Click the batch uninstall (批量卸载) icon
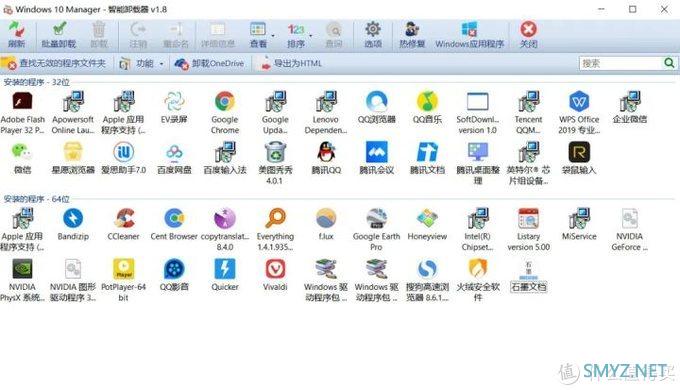This screenshot has width=680, height=390. [59, 29]
